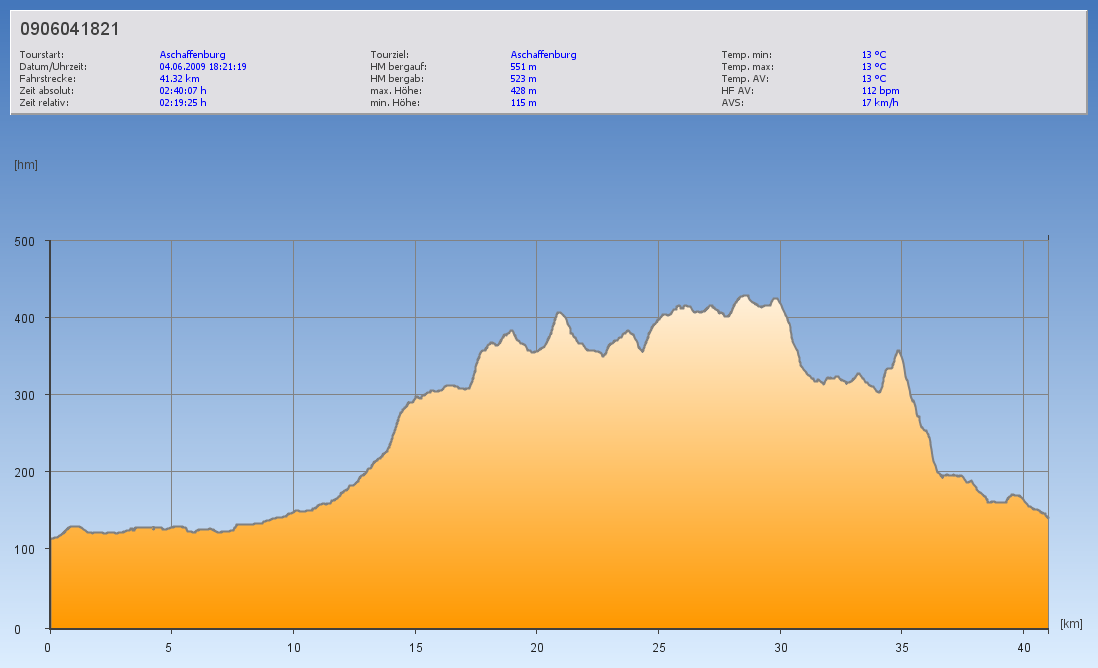Viewport: 1098px width, 668px height.
Task: Click the 500 tick on the height axis
Action: 25,241
